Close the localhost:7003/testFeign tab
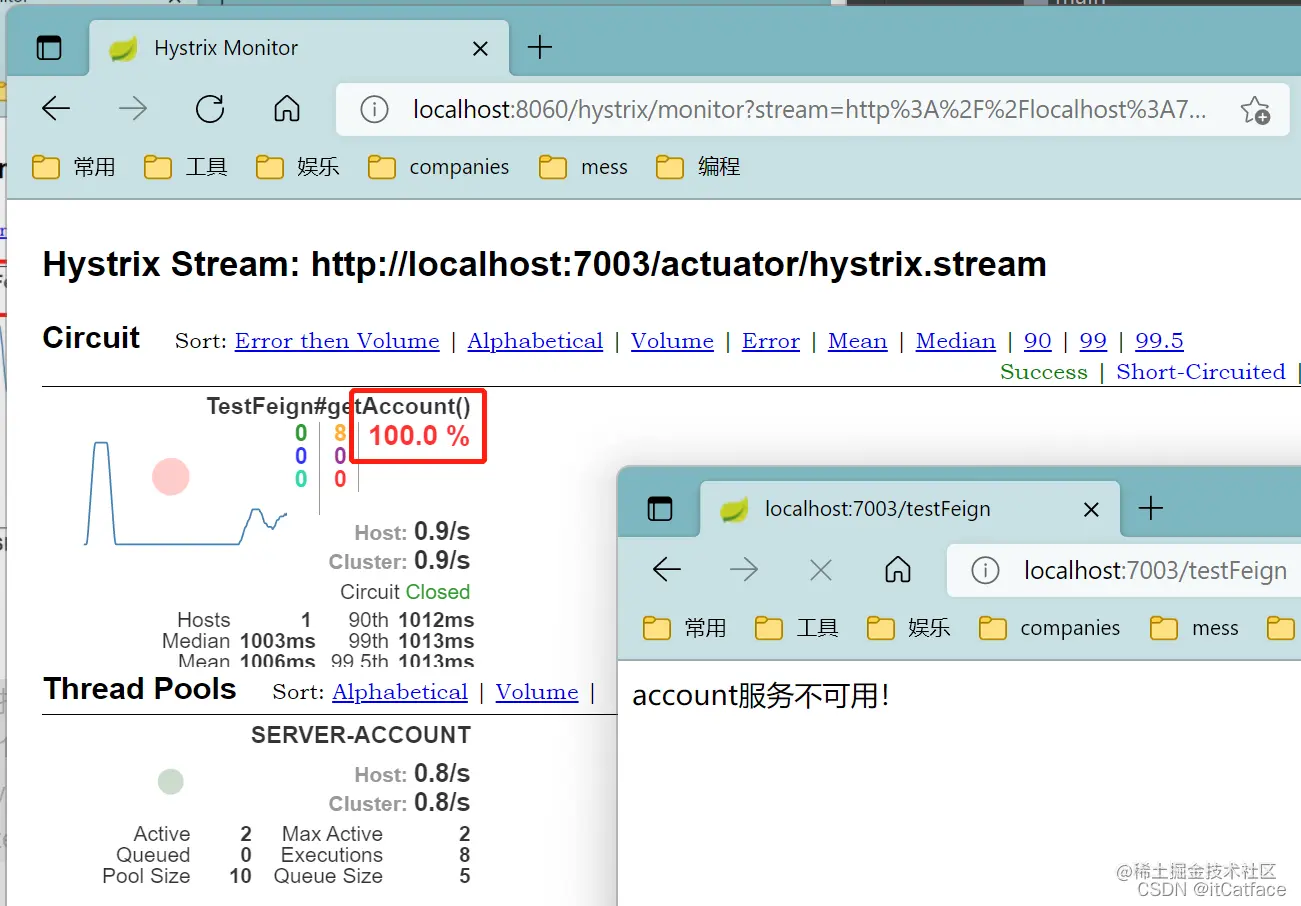 pos(1091,510)
